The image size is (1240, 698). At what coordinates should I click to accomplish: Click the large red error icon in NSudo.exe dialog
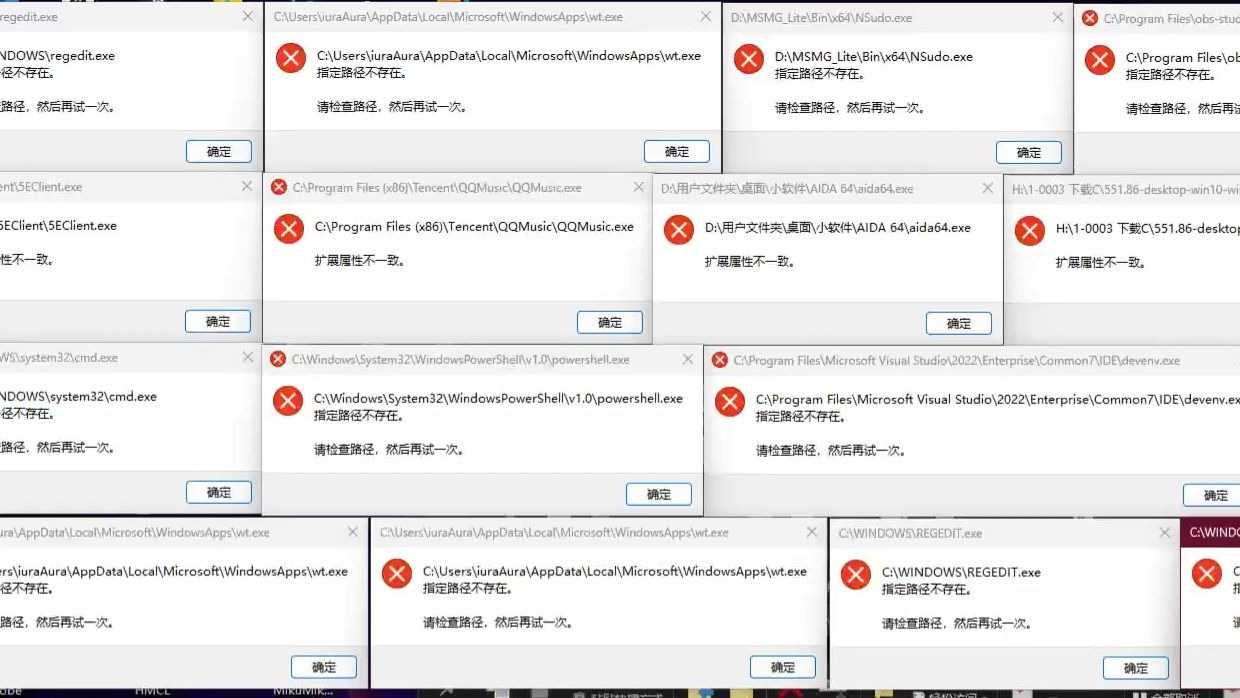coord(749,59)
